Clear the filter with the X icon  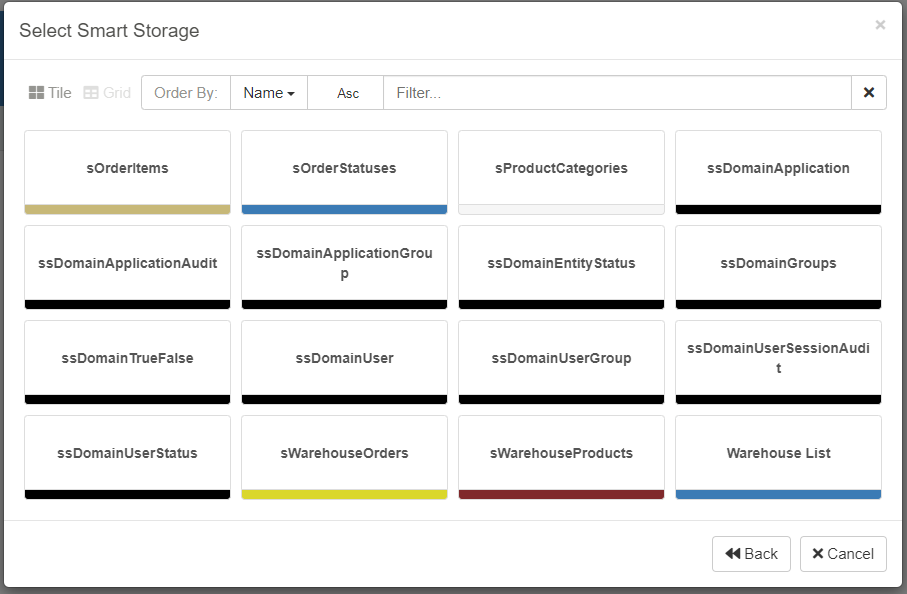[x=868, y=93]
